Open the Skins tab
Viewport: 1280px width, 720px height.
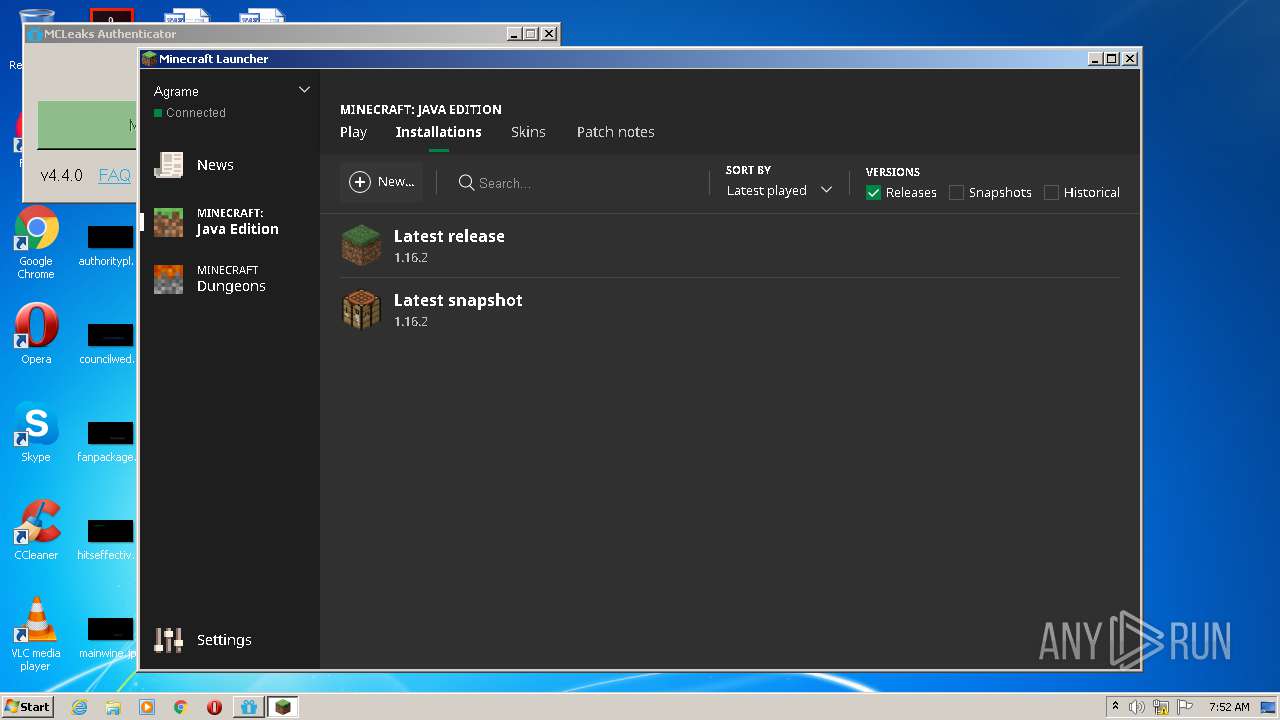528,132
